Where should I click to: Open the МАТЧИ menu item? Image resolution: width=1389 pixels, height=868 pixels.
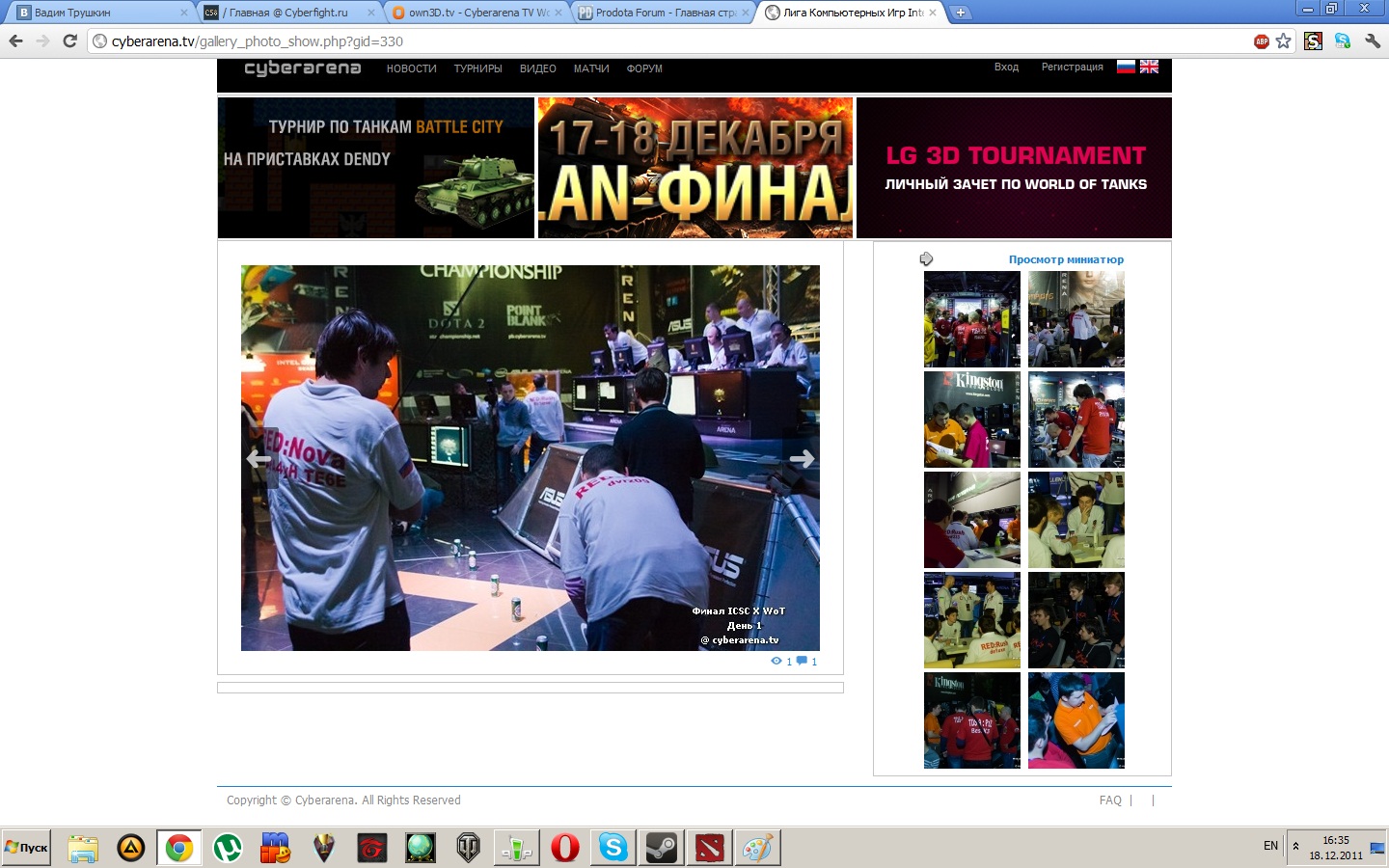[591, 68]
